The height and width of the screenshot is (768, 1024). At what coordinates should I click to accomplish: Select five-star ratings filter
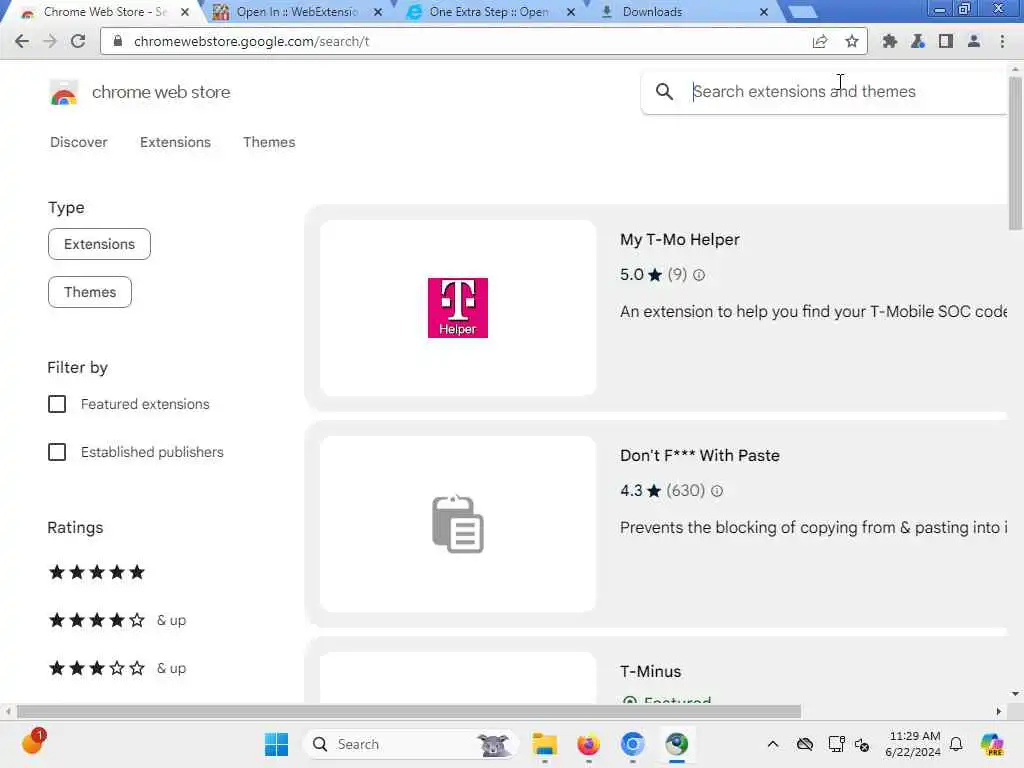[97, 572]
